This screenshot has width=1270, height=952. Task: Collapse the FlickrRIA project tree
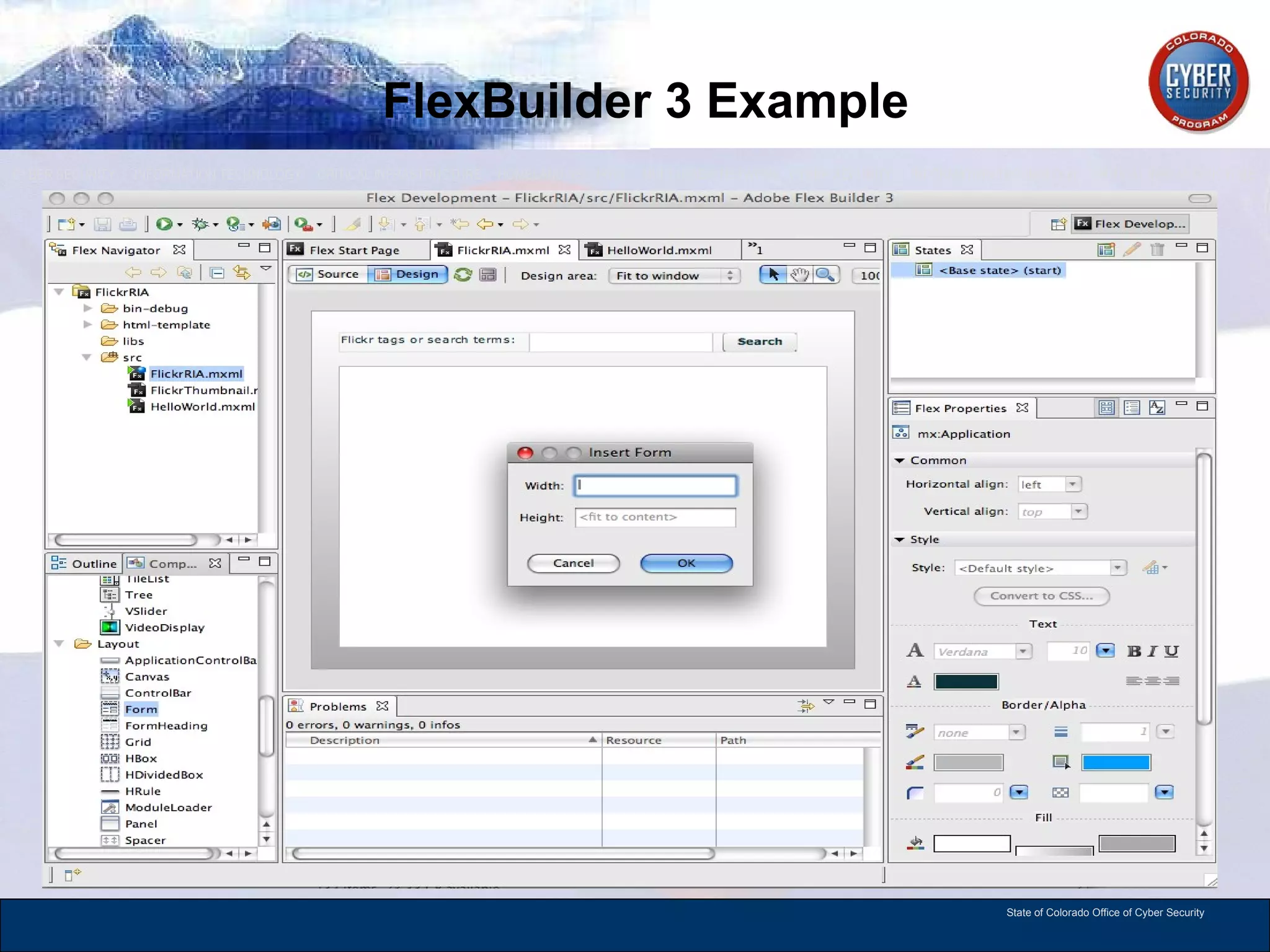(60, 291)
